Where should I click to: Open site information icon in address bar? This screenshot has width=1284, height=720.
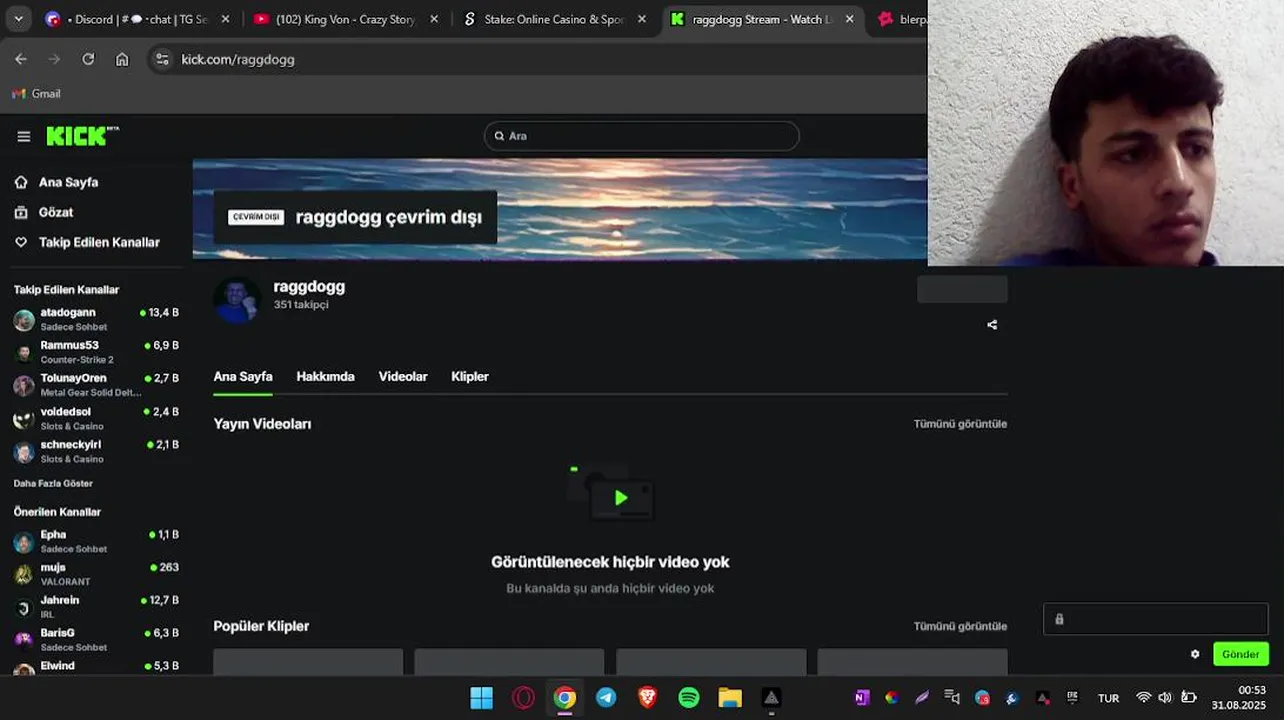pos(163,59)
